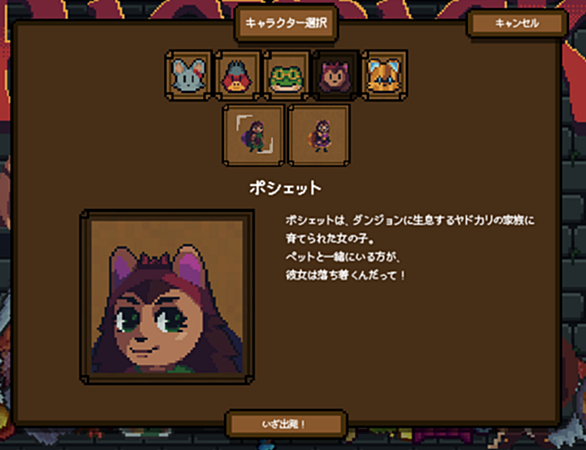Start the game with いざ出発！
Viewport: 586px width, 450px height.
click(x=286, y=424)
